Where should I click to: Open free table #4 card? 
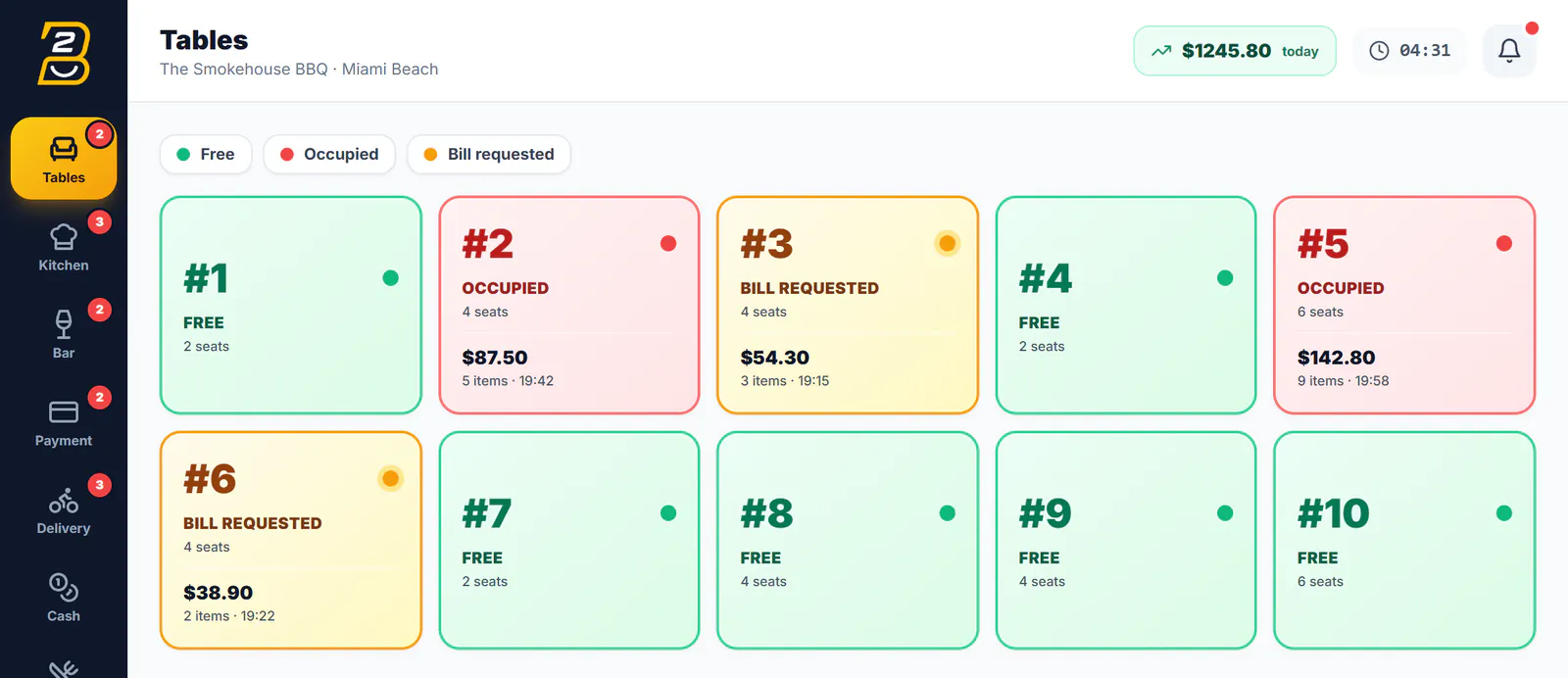[1126, 305]
